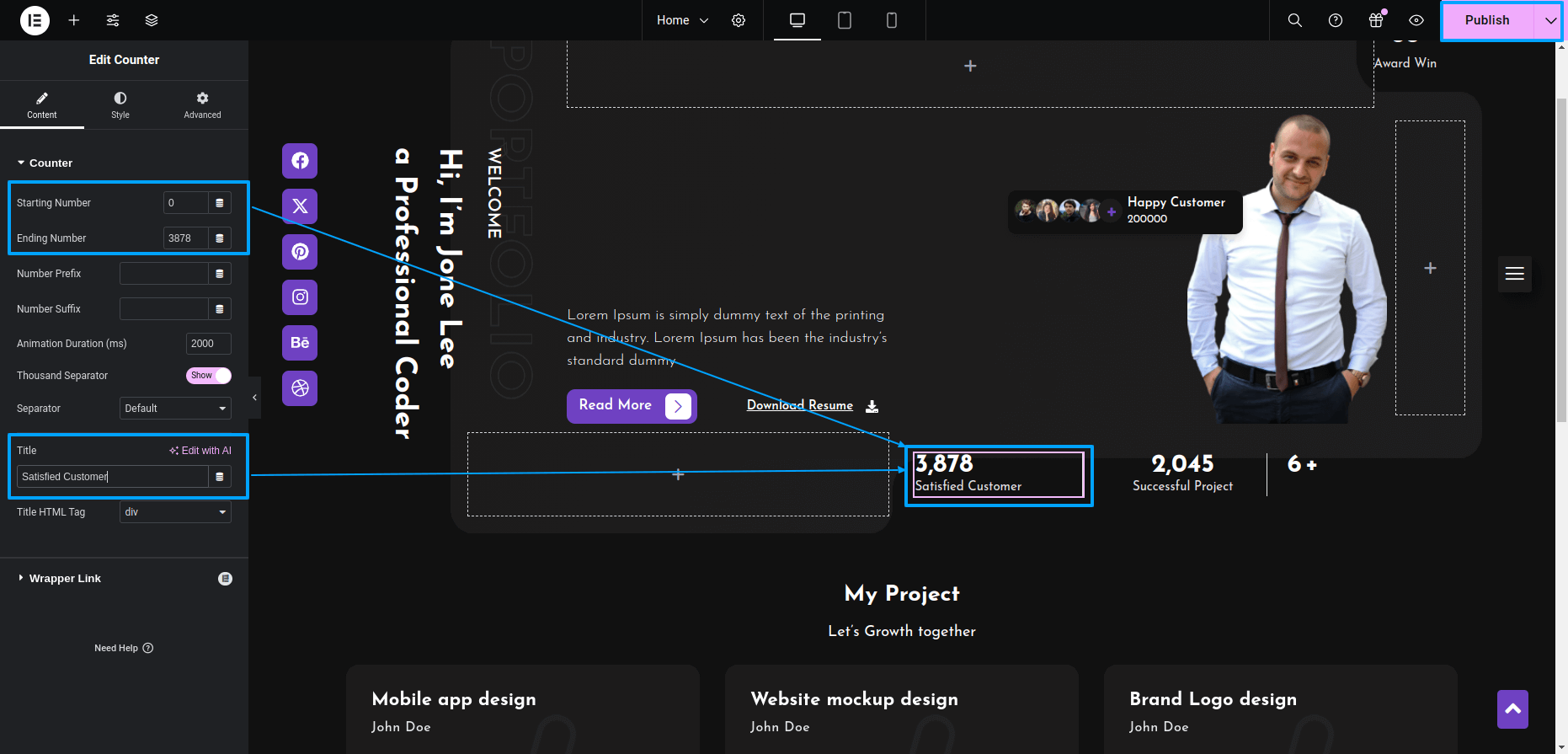Open Site Settings sliders icon

pos(113,20)
